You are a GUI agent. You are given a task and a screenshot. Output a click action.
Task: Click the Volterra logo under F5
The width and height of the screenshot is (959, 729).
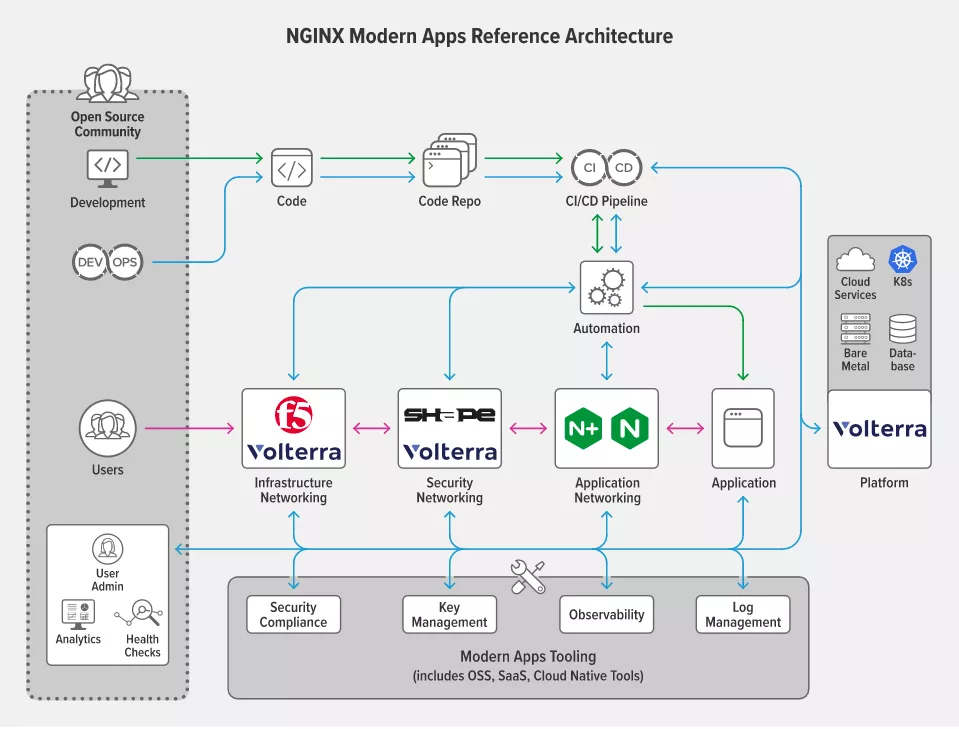[x=294, y=452]
